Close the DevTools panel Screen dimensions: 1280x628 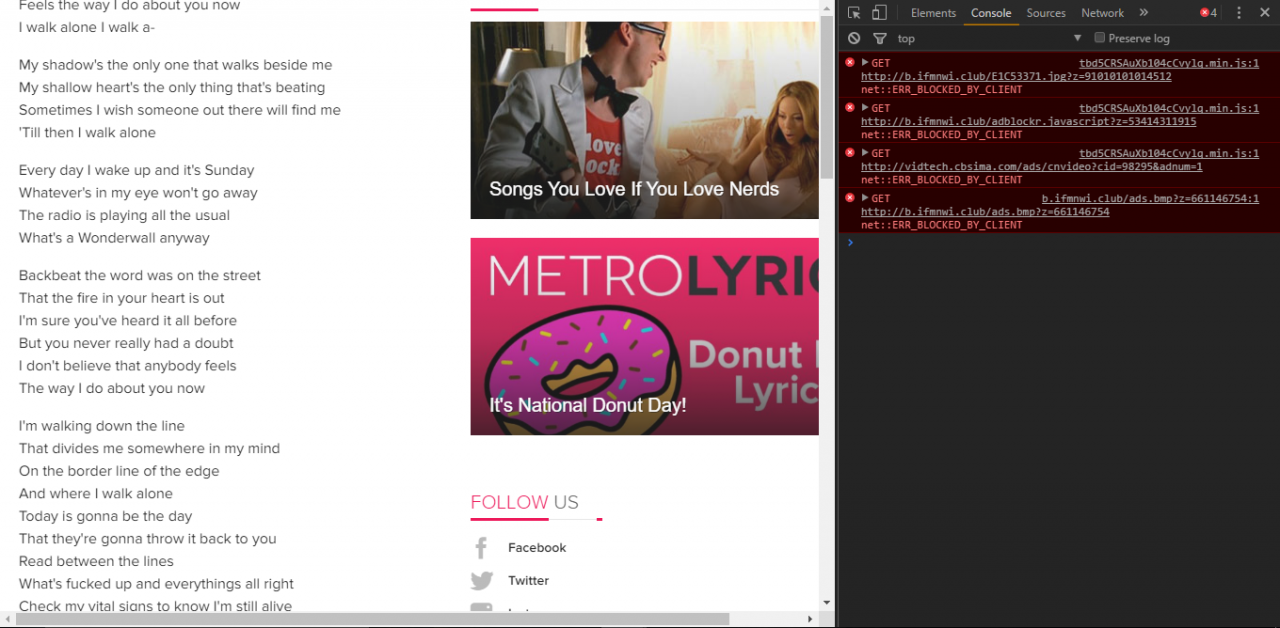point(1265,13)
